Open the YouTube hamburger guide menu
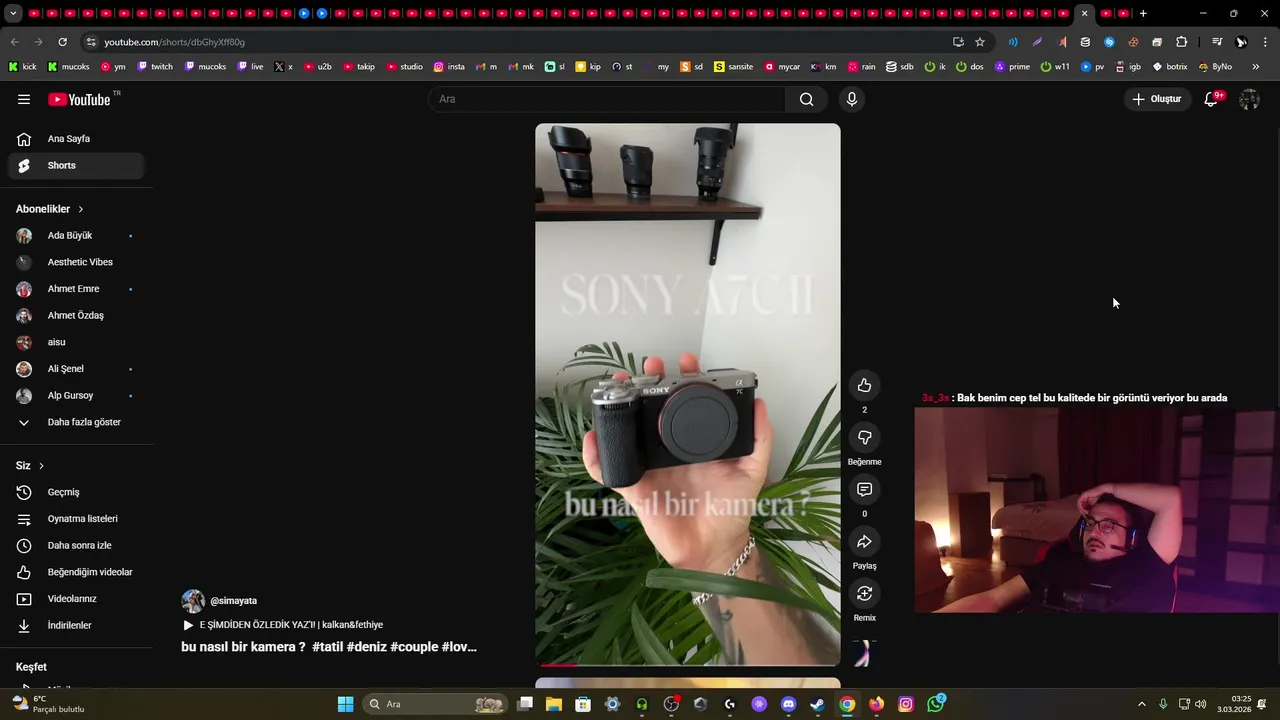This screenshot has height=720, width=1280. click(x=24, y=99)
